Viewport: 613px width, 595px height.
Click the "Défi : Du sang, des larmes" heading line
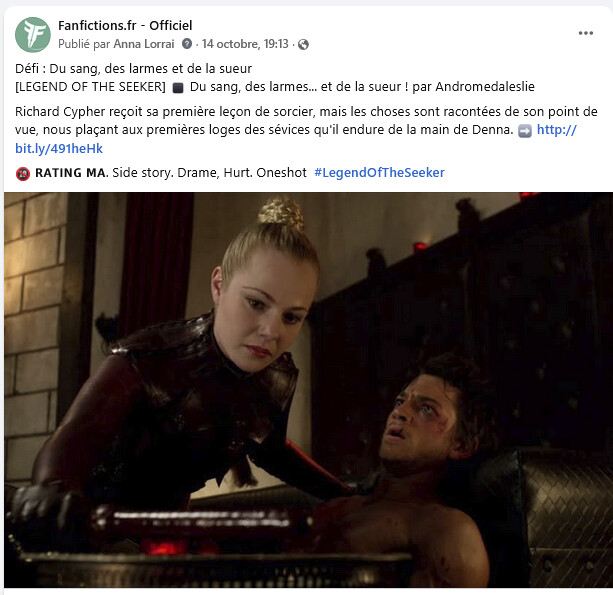point(133,69)
